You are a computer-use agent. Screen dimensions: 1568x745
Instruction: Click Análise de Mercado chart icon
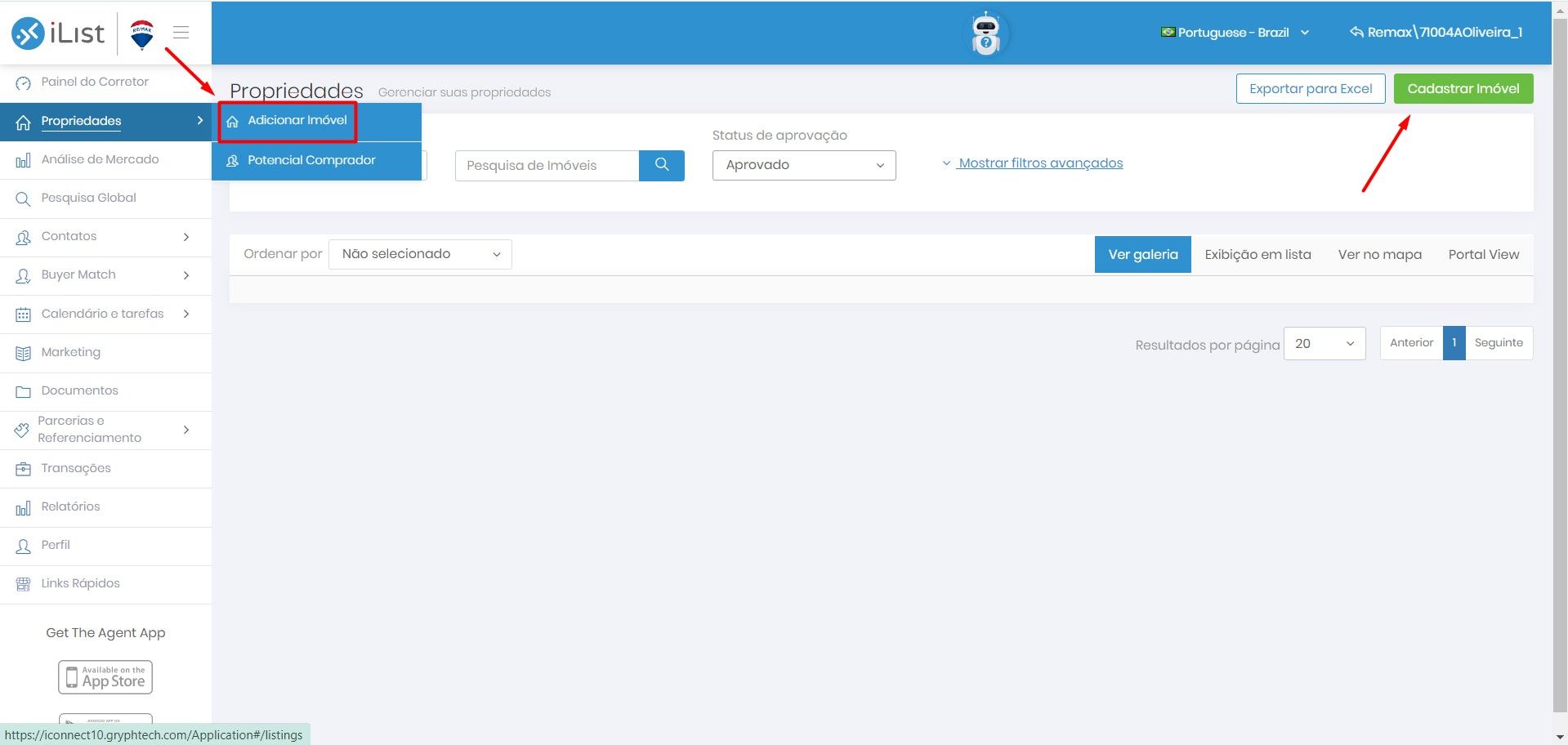(23, 160)
